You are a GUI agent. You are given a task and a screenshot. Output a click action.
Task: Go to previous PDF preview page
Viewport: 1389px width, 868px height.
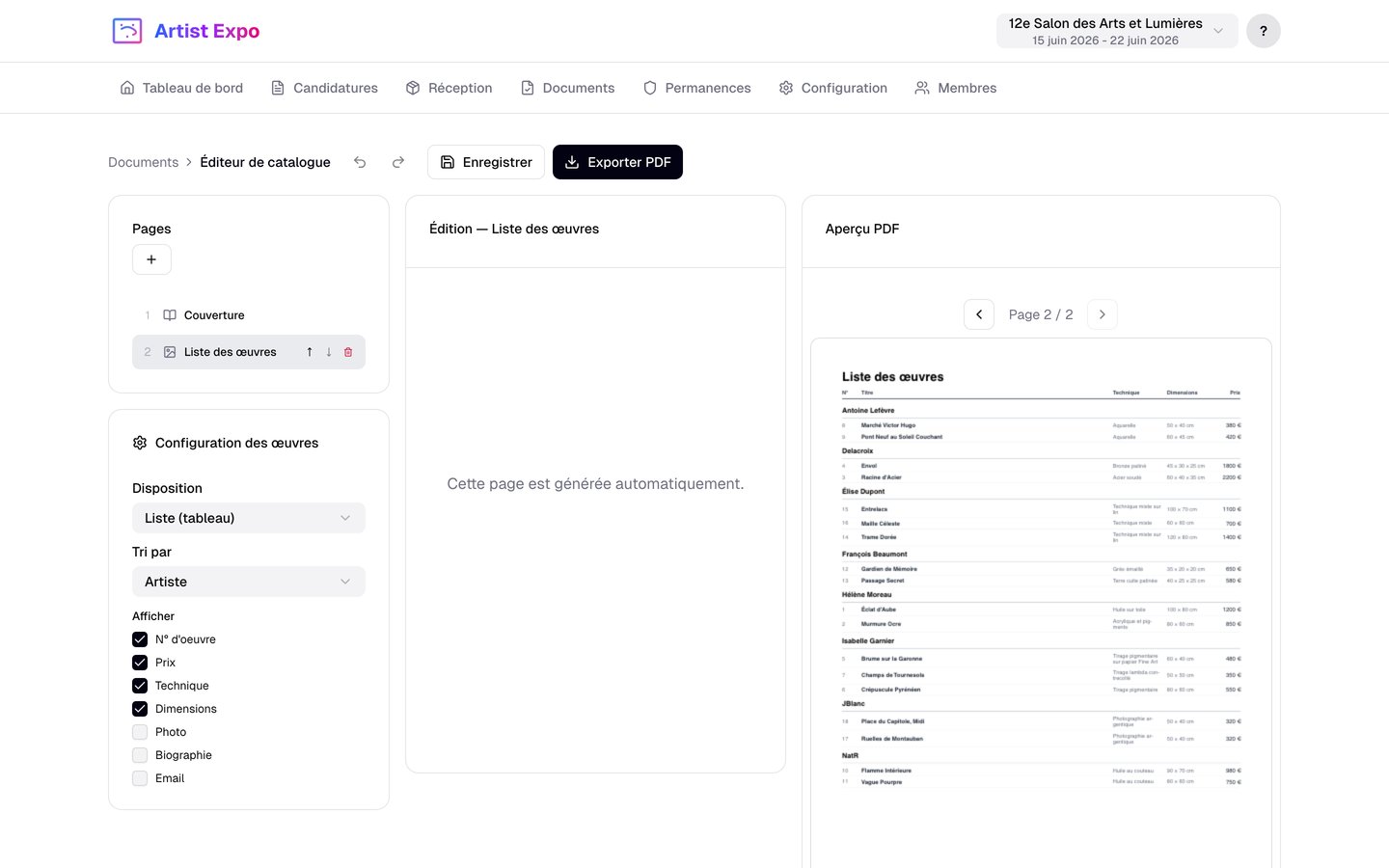click(979, 314)
